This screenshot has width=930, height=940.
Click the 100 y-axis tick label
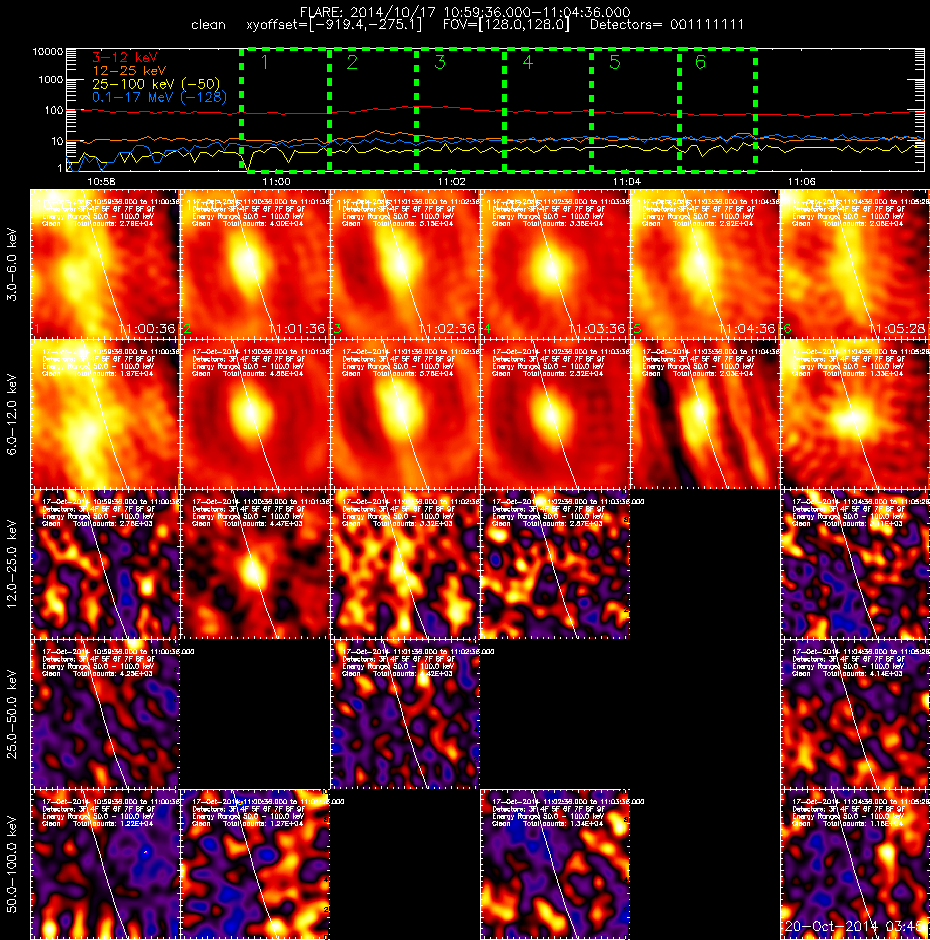[x=54, y=110]
